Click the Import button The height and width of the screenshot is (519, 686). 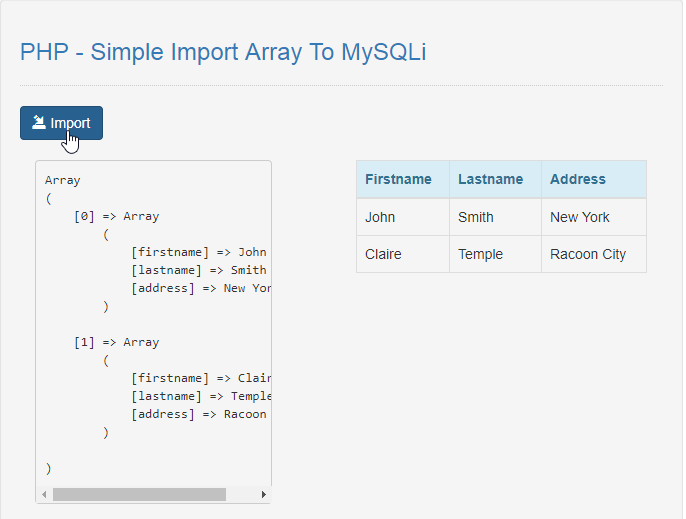tap(61, 123)
